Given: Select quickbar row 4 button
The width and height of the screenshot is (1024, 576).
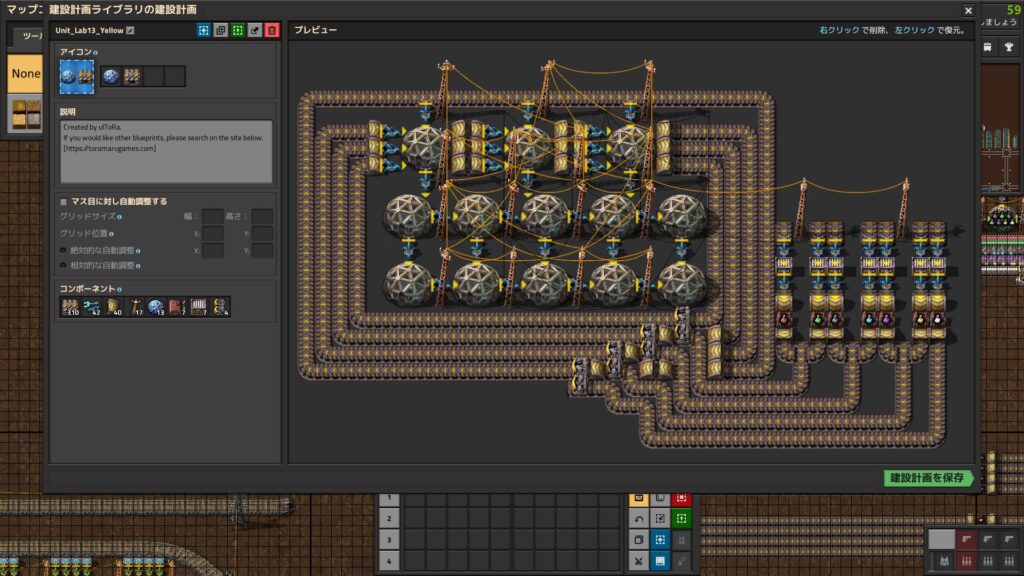Looking at the screenshot, I should (389, 561).
